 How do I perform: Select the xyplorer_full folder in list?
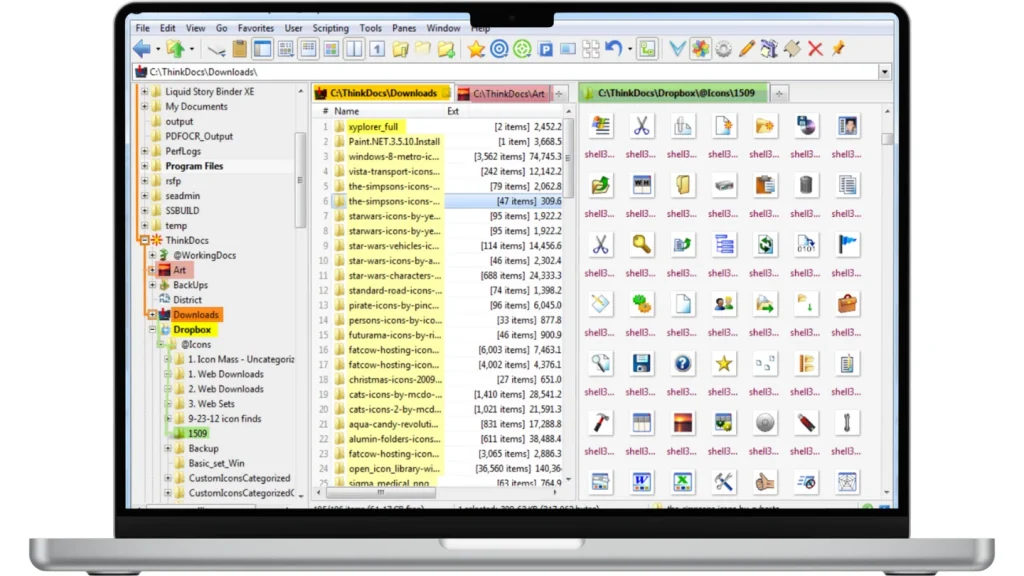(373, 127)
